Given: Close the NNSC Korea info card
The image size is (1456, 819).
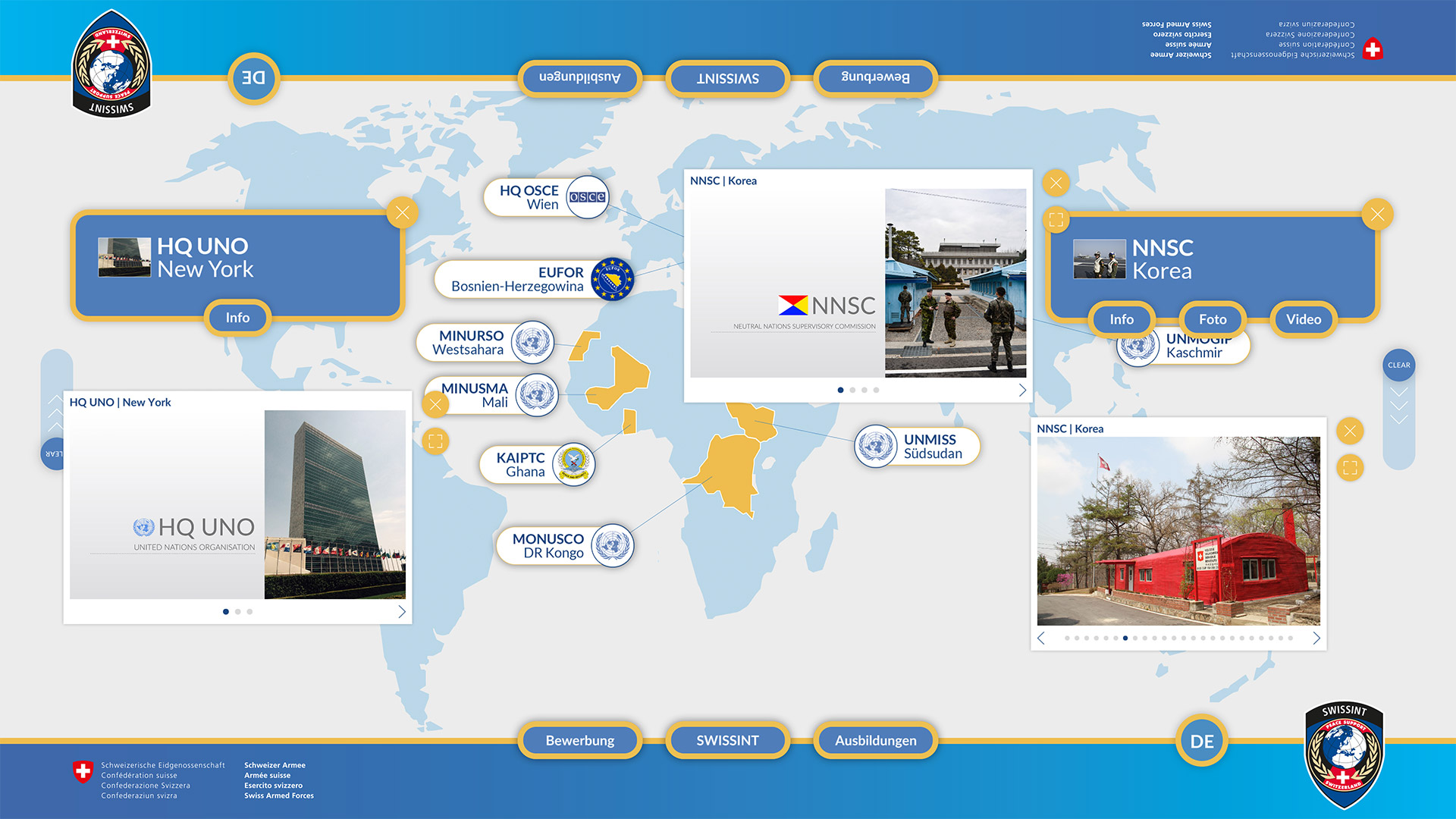Looking at the screenshot, I should point(1377,215).
